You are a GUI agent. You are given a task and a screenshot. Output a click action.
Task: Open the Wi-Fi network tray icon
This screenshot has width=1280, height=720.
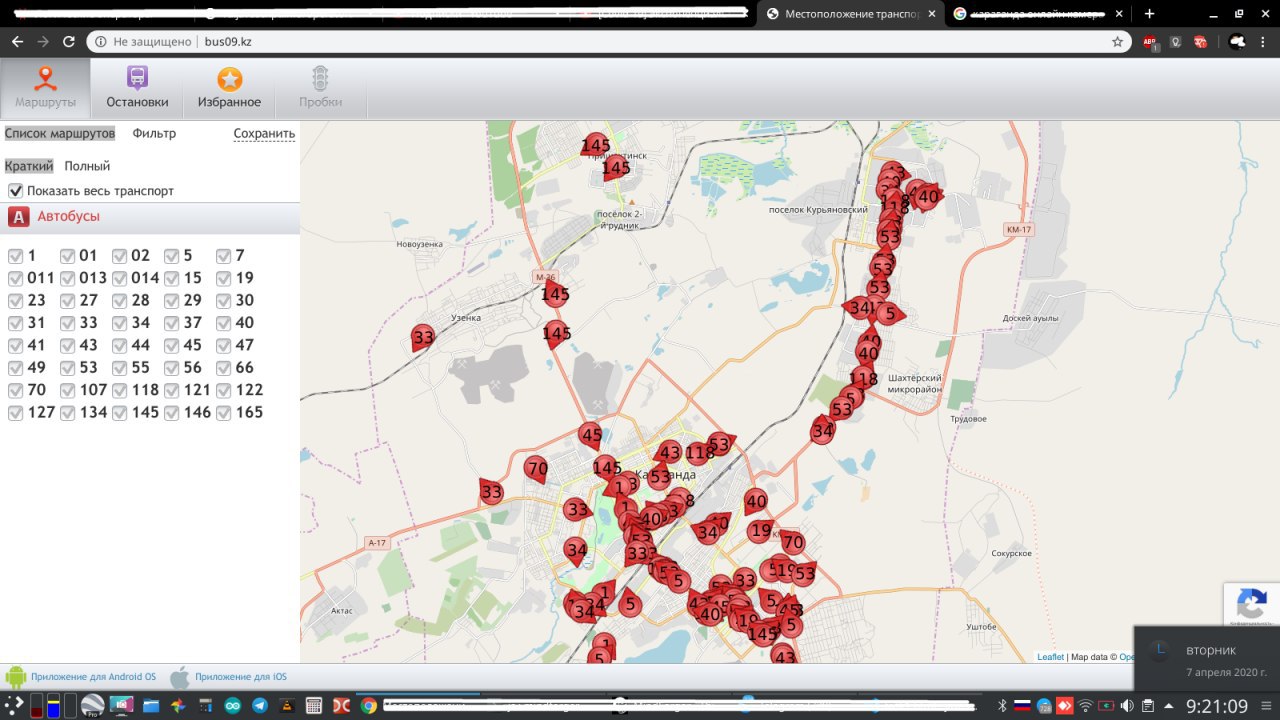[1085, 705]
